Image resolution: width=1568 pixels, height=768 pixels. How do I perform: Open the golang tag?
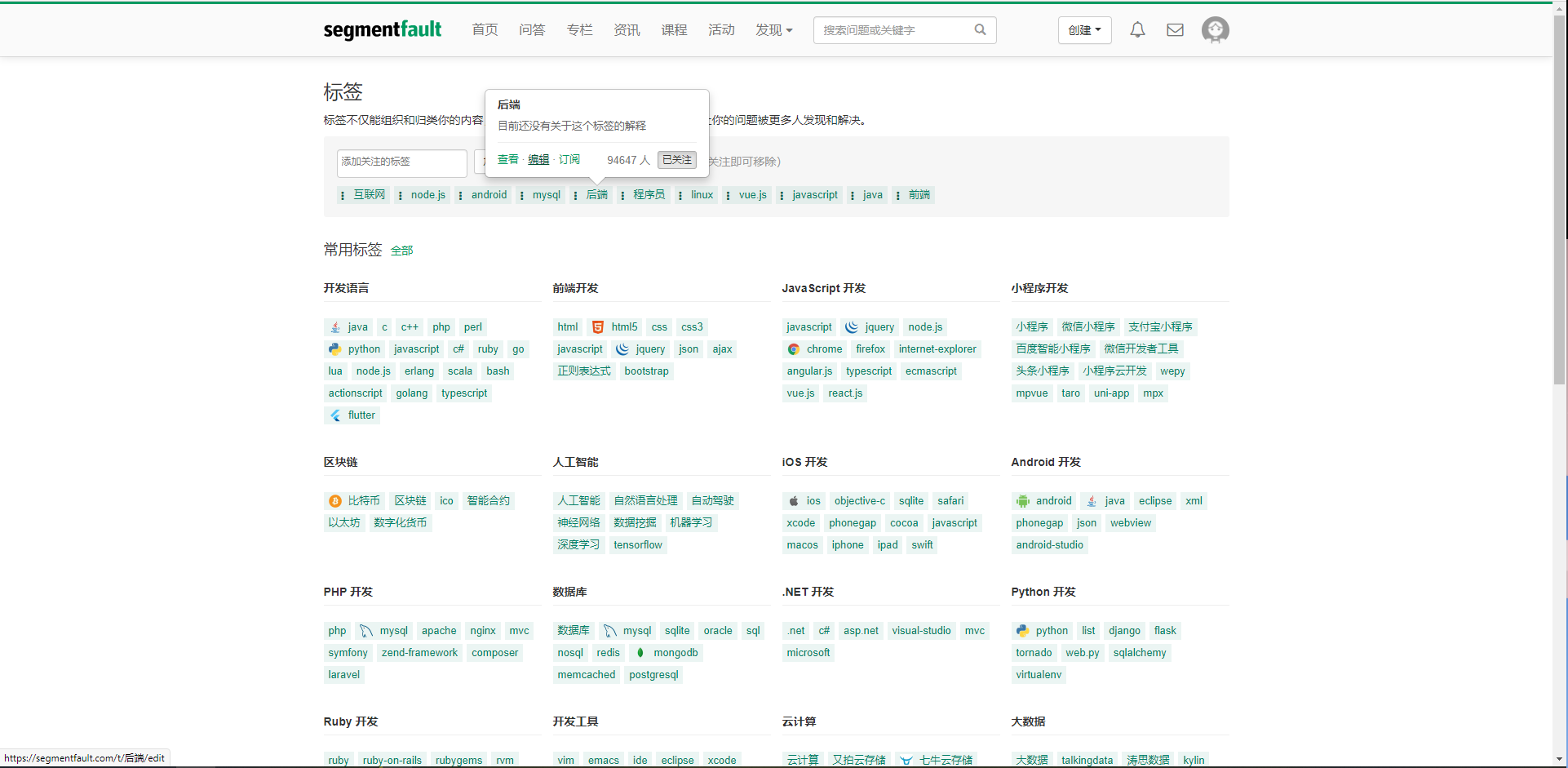pos(412,393)
